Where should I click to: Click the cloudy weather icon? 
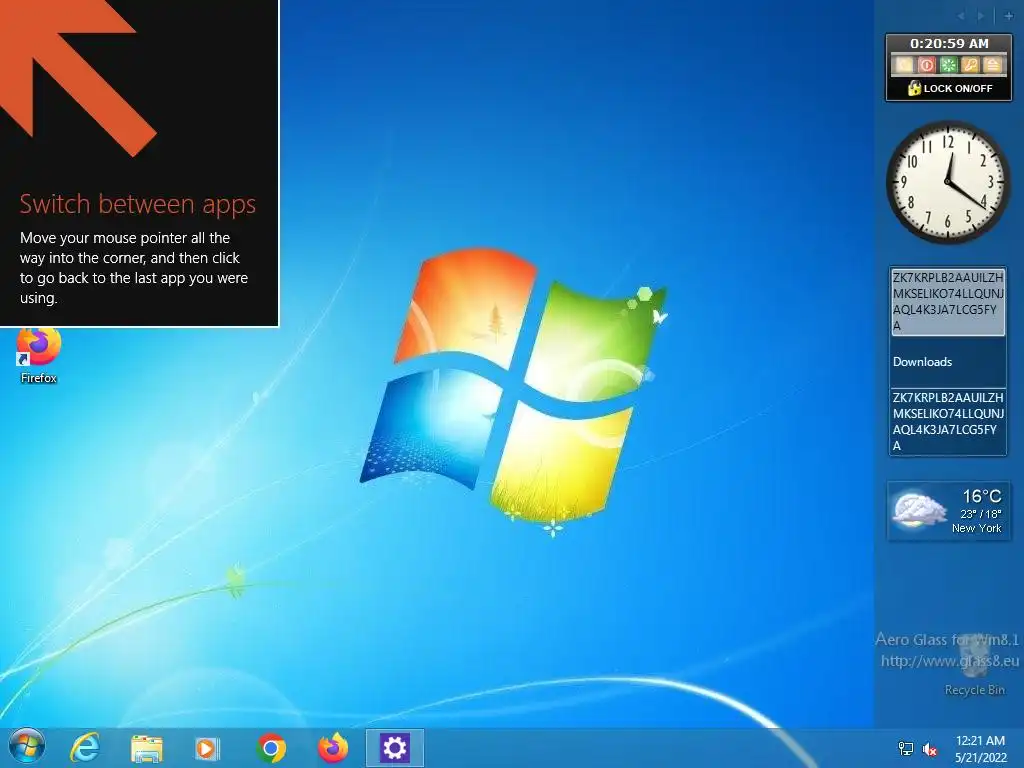pos(920,510)
